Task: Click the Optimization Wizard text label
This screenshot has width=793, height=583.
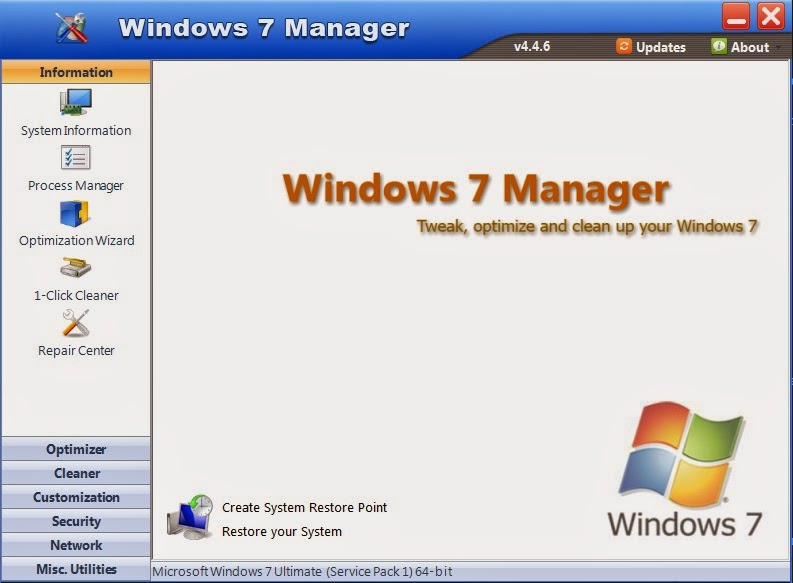Action: click(x=76, y=240)
